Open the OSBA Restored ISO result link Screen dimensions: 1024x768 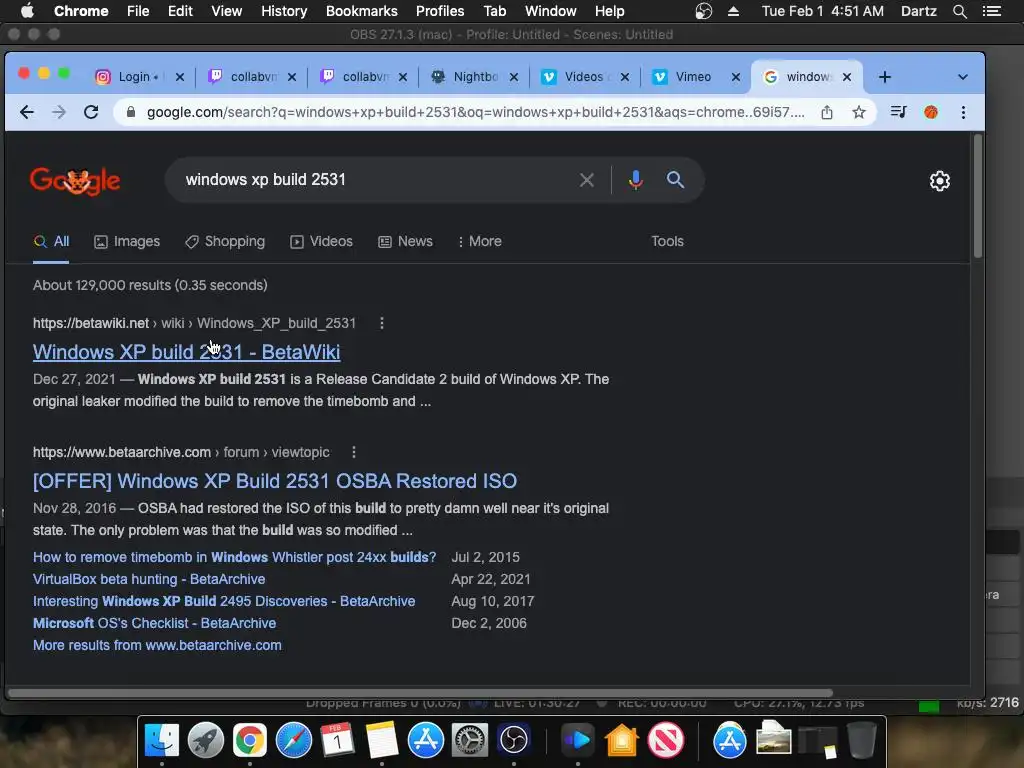(275, 481)
